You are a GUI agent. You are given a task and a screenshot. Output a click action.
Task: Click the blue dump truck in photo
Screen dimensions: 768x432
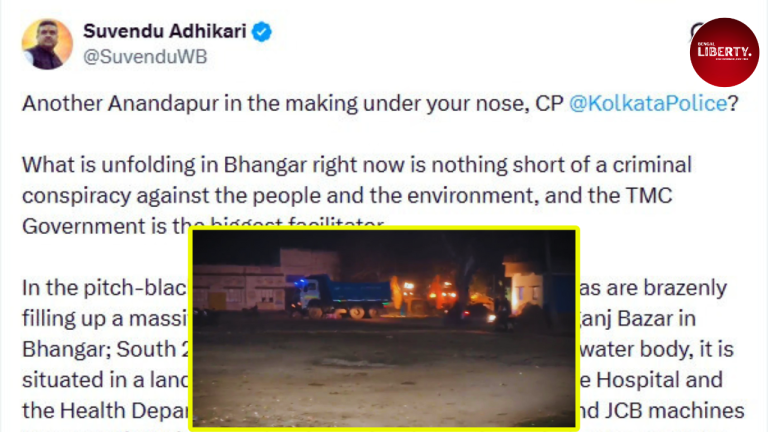pyautogui.click(x=344, y=295)
